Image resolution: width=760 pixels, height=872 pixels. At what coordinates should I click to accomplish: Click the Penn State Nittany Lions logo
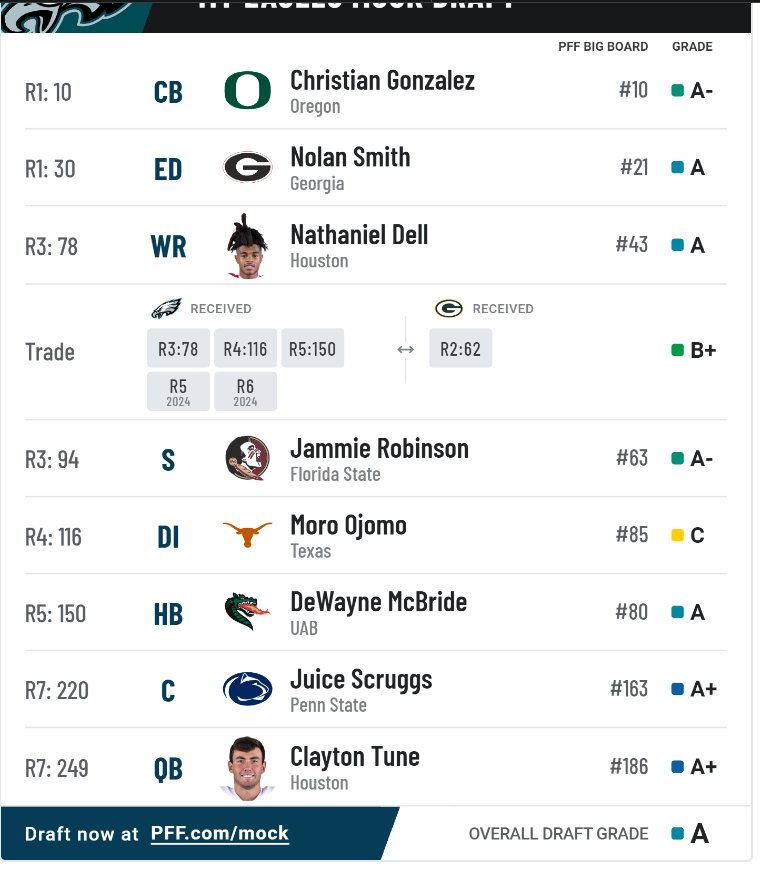coord(247,689)
